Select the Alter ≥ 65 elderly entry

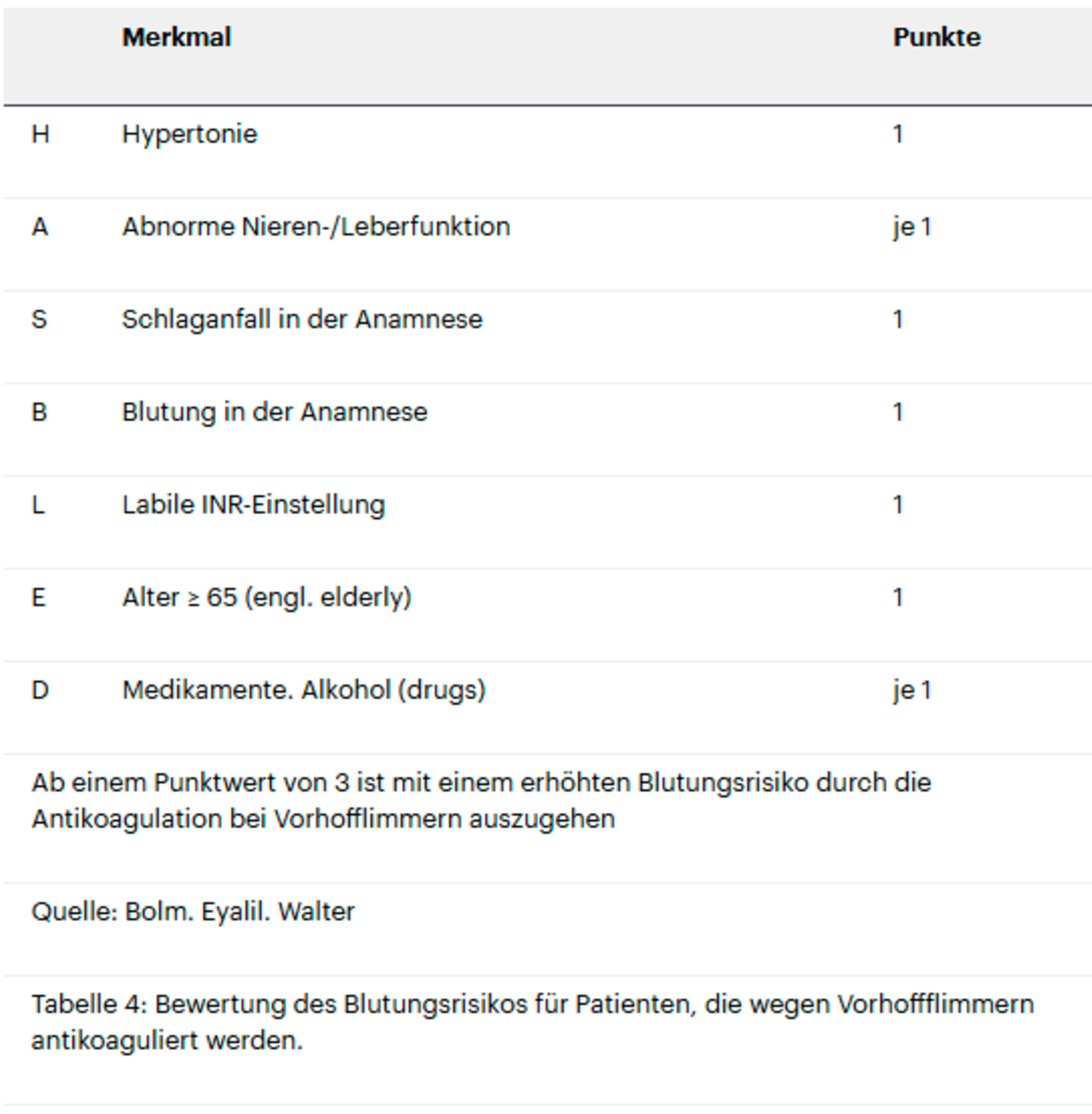(x=267, y=598)
